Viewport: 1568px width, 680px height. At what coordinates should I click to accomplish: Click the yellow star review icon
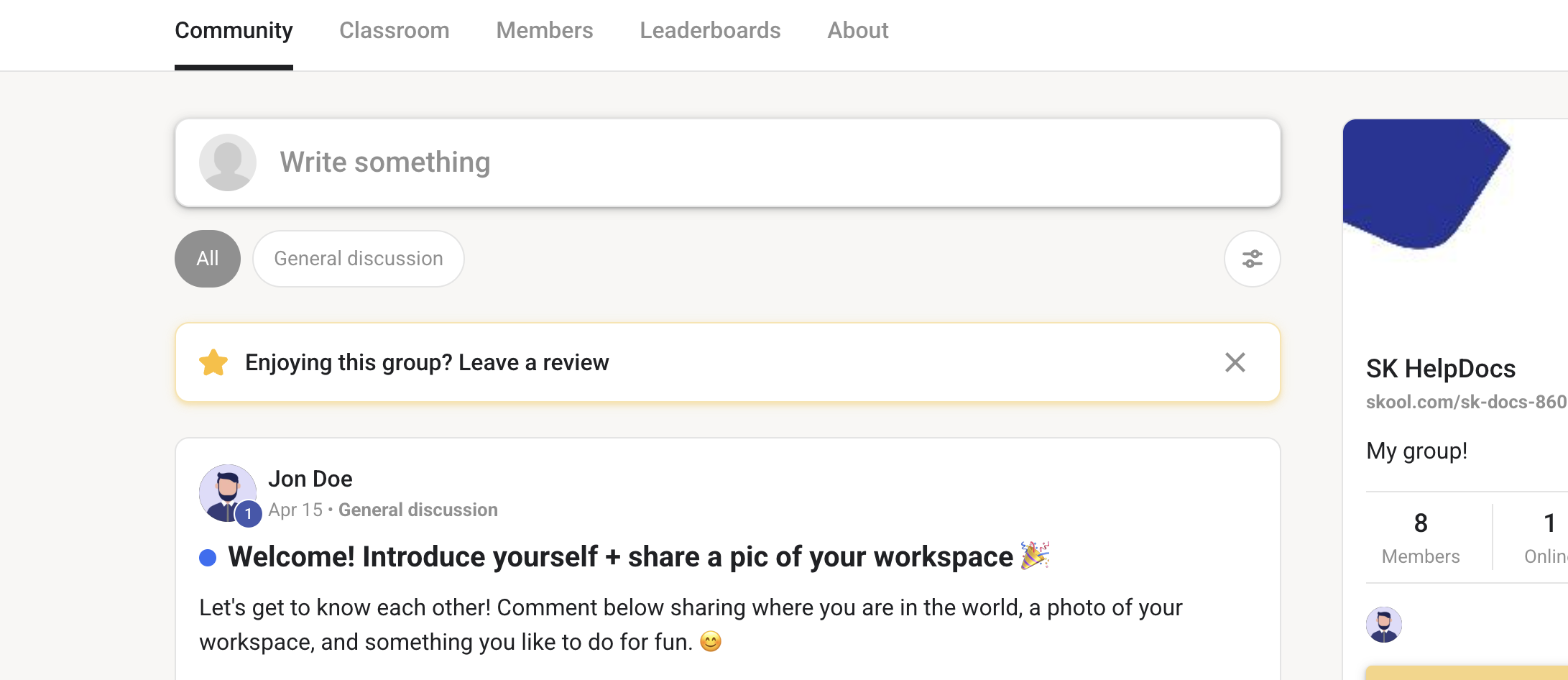213,362
